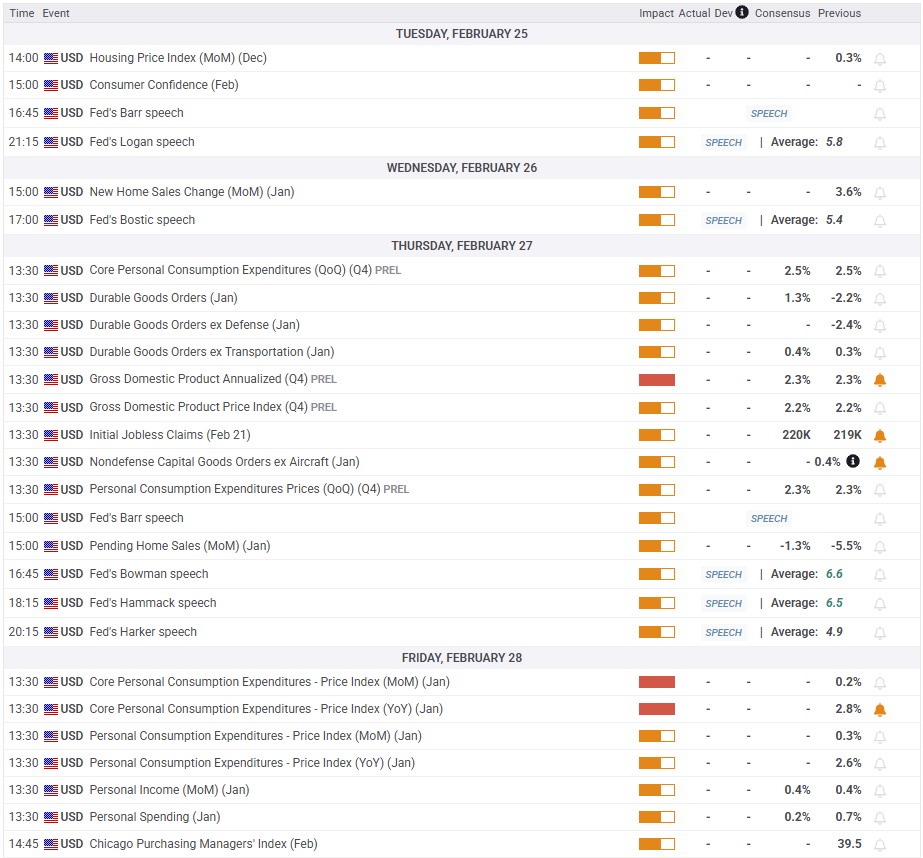
Task: Click the Previous column header
Action: (839, 13)
